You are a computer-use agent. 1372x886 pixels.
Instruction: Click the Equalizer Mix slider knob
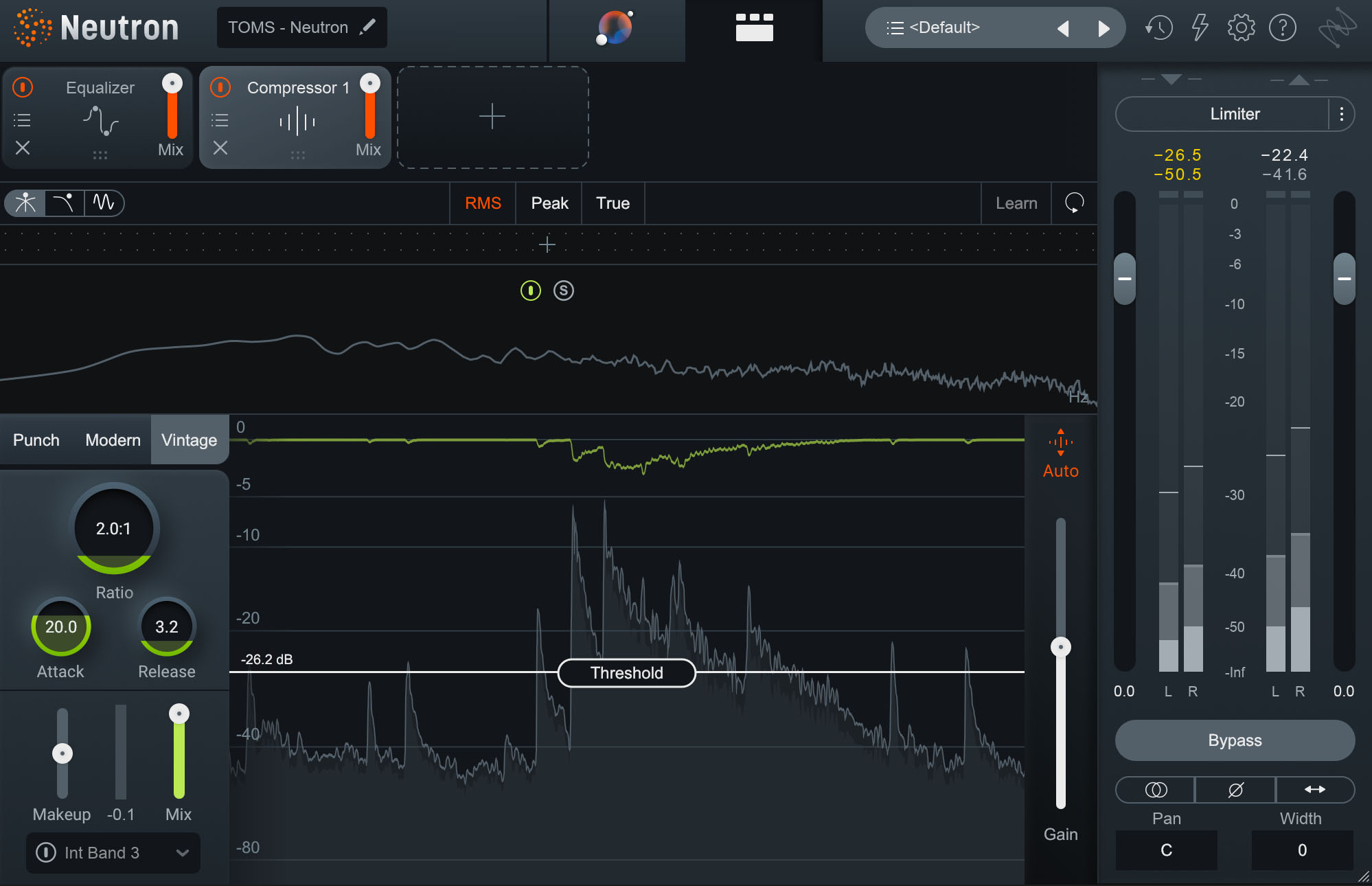(172, 83)
